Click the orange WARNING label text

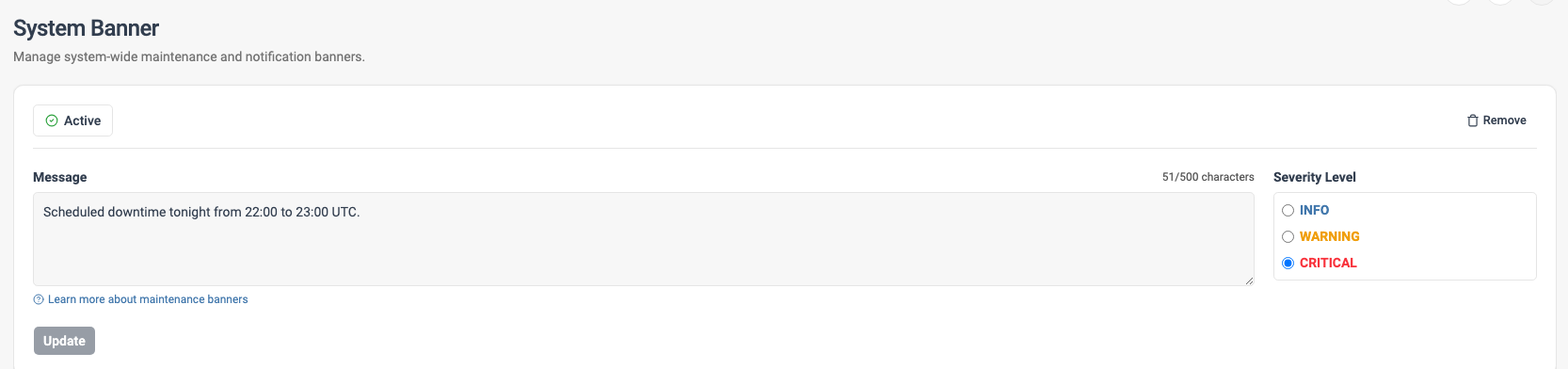point(1329,236)
